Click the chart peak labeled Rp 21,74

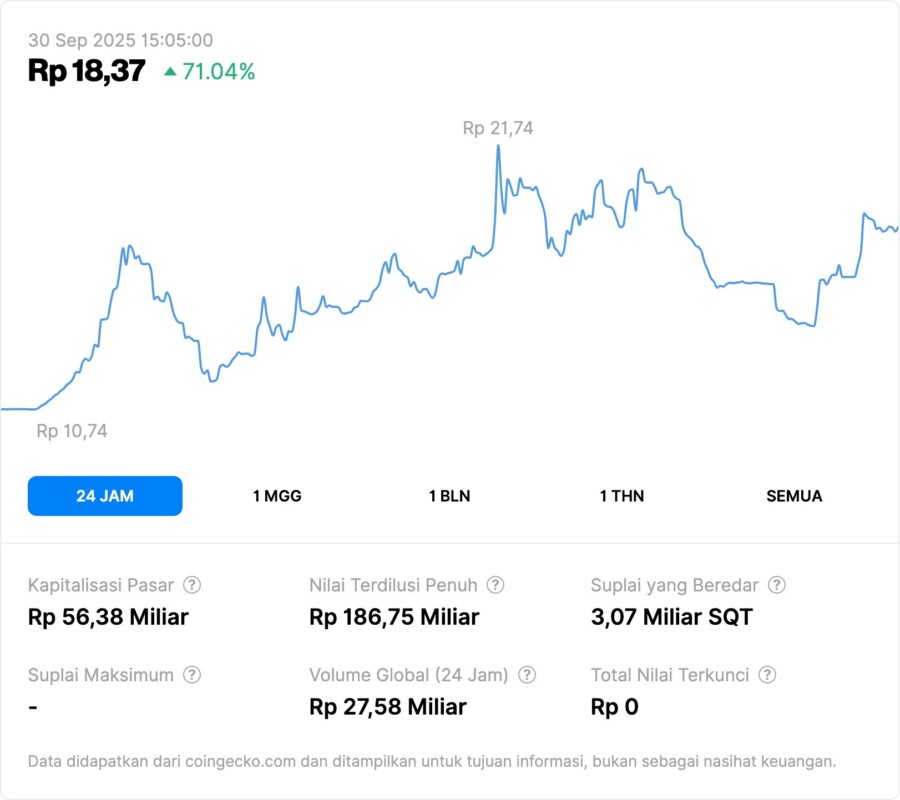498,128
